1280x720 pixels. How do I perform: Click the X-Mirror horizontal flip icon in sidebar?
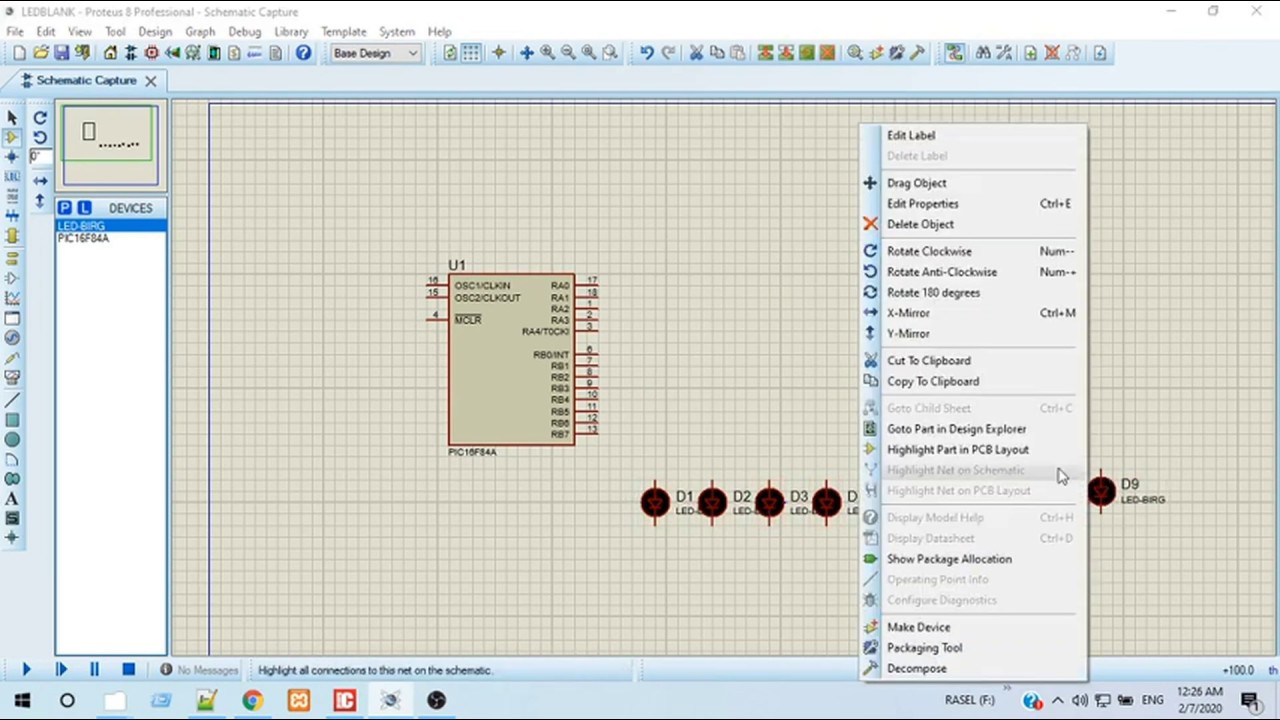(40, 181)
